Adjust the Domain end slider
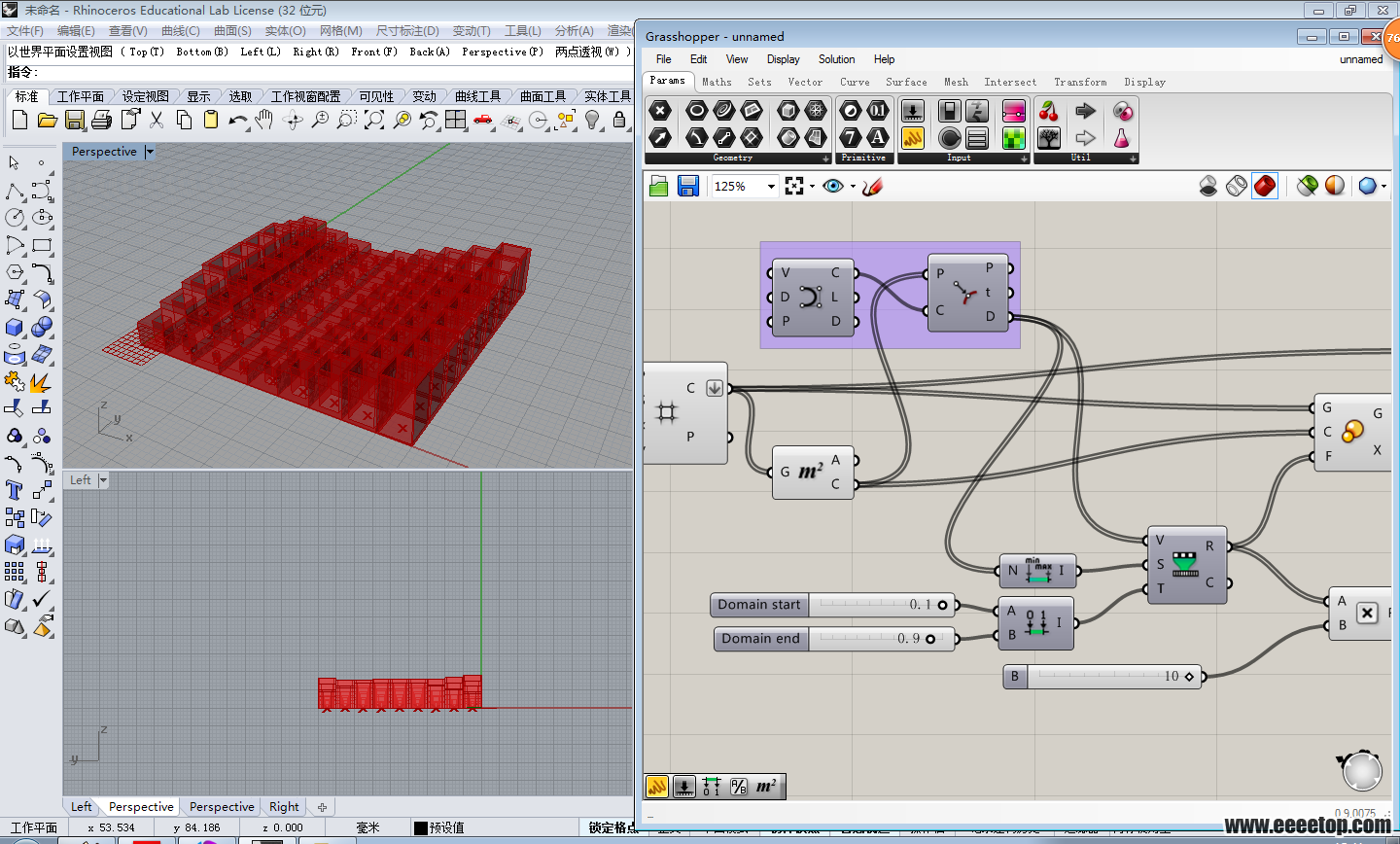This screenshot has height=844, width=1400. (x=833, y=639)
